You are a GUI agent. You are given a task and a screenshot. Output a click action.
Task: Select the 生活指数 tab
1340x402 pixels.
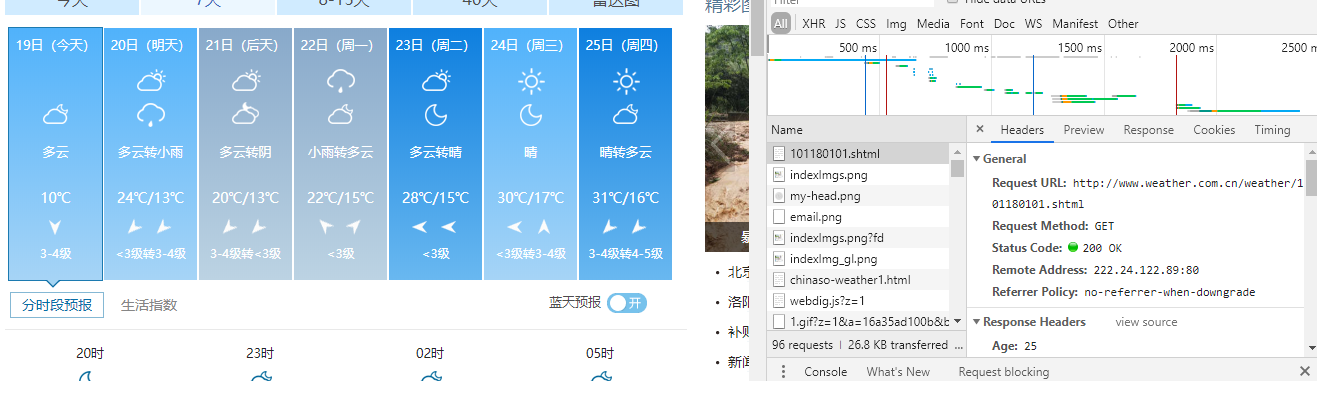click(x=149, y=305)
